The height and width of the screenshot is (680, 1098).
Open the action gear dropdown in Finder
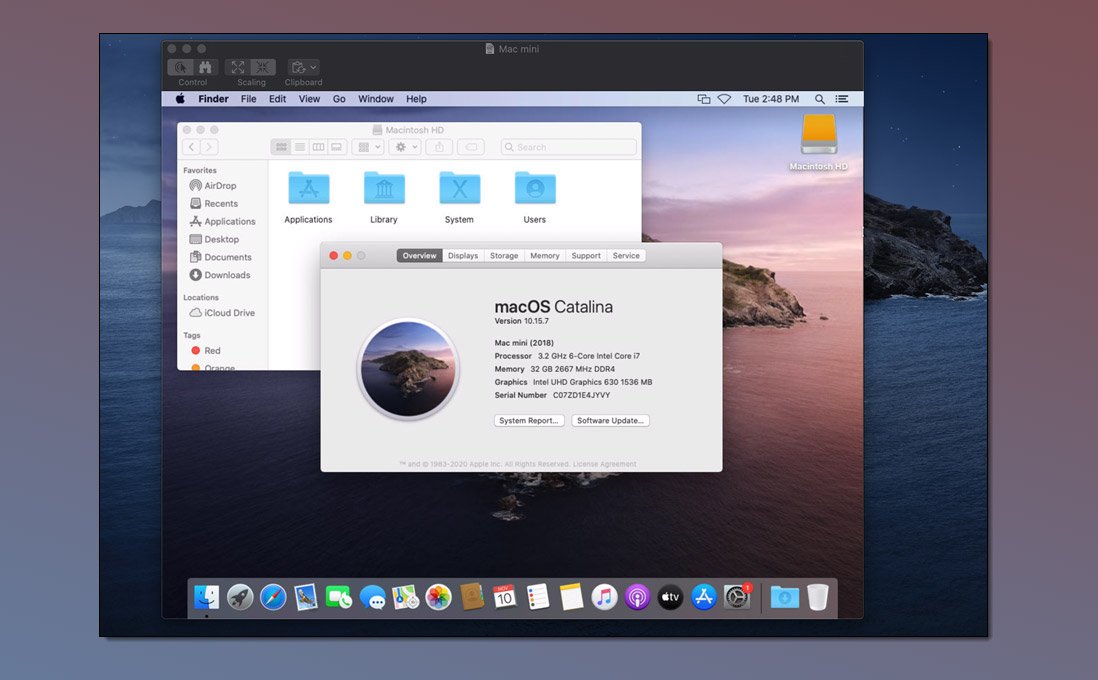[405, 147]
